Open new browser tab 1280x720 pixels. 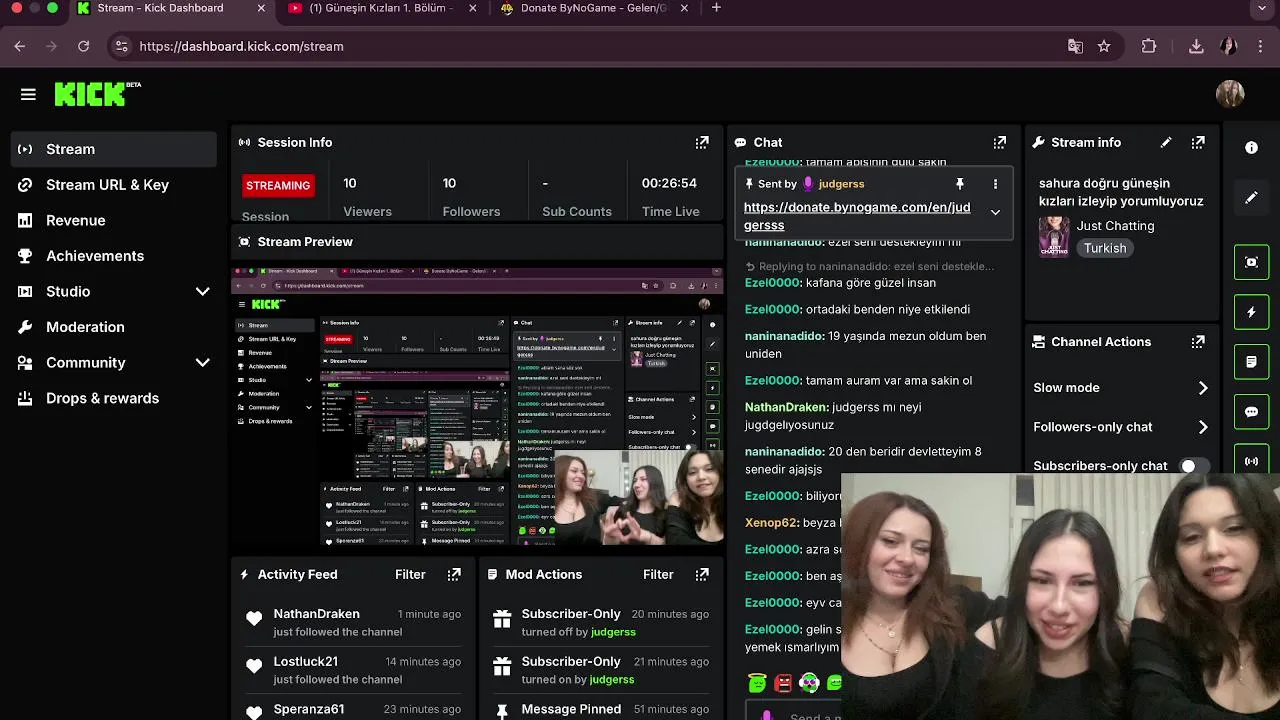pos(716,8)
